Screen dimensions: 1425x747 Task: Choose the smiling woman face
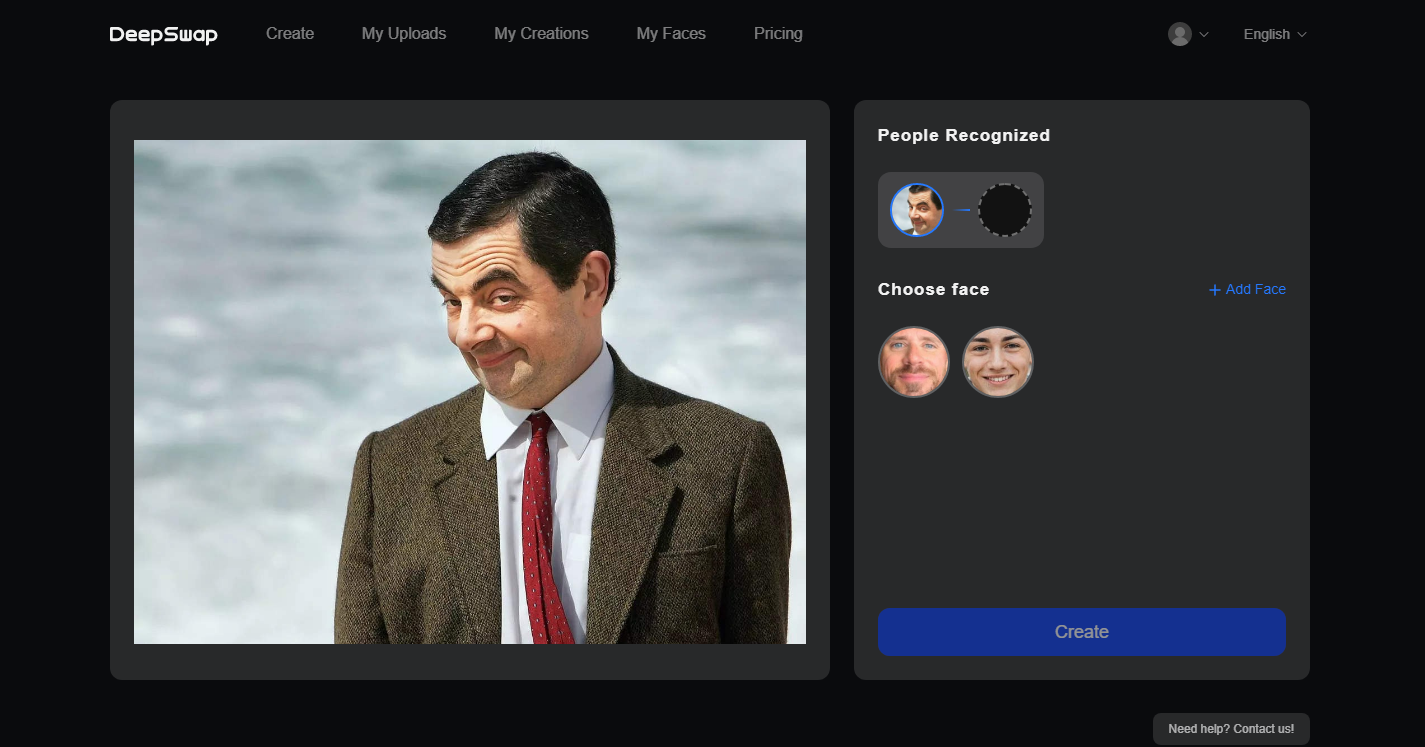[997, 362]
